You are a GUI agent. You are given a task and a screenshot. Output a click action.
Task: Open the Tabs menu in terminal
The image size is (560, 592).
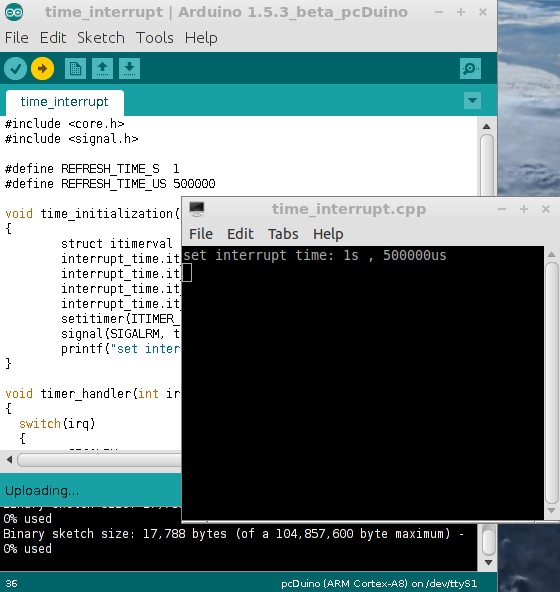(283, 234)
